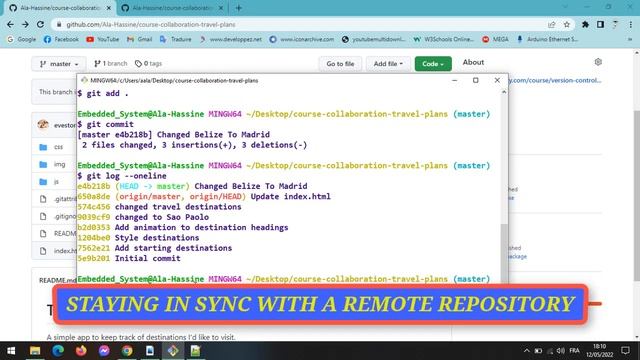This screenshot has height=360, width=640.
Task: Click browser page vertical scrollbar
Action: coord(636,196)
